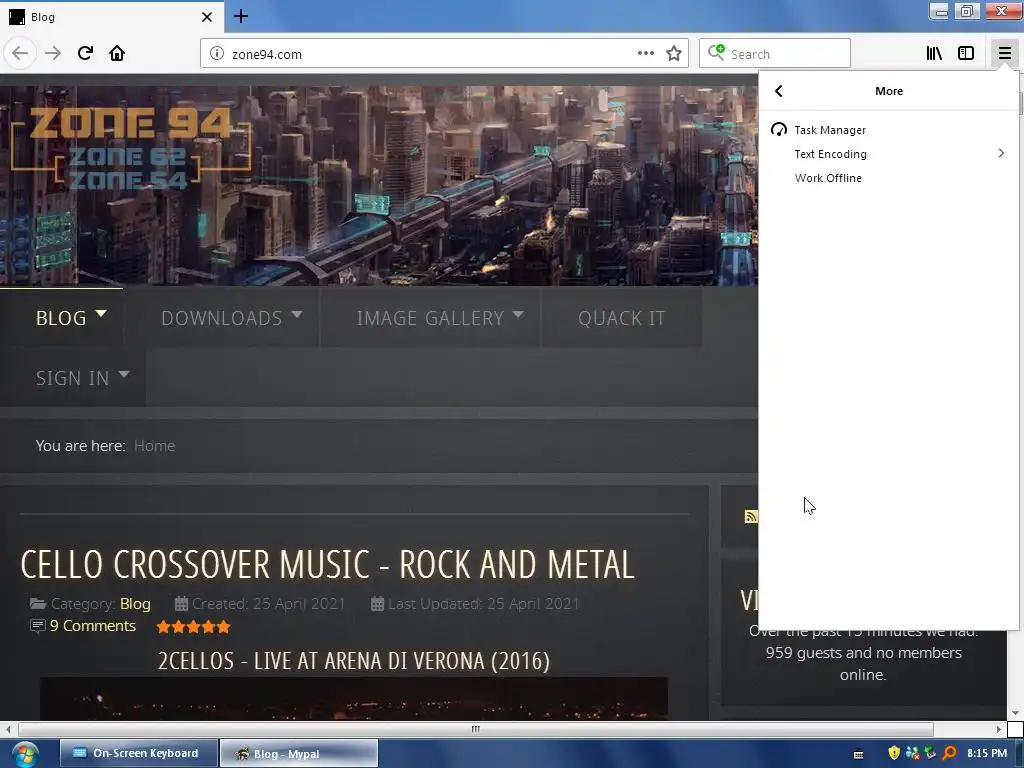This screenshot has width=1024, height=768.
Task: Go forward one page
Action: pos(53,53)
